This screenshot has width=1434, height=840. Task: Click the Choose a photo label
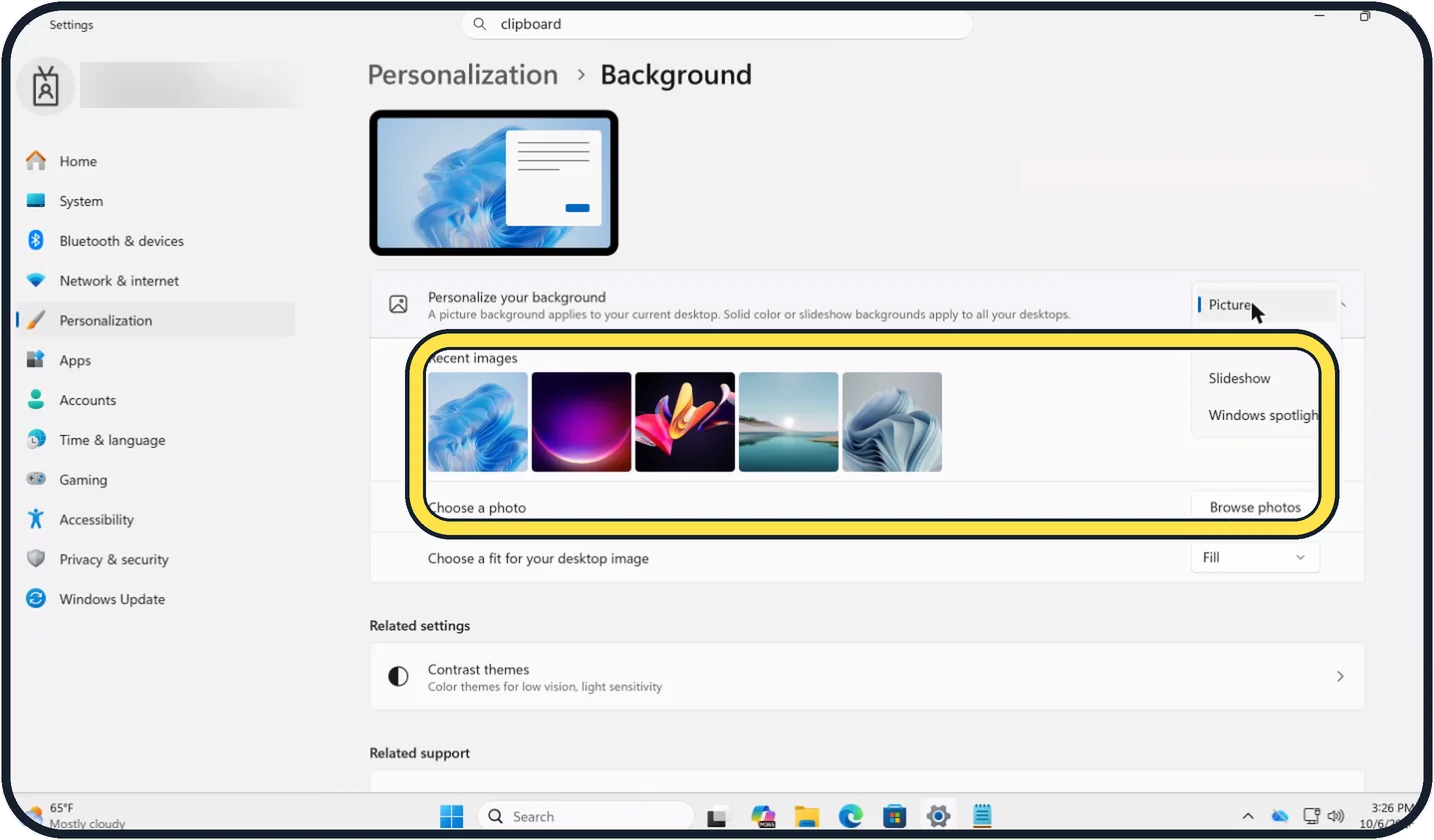coord(477,508)
